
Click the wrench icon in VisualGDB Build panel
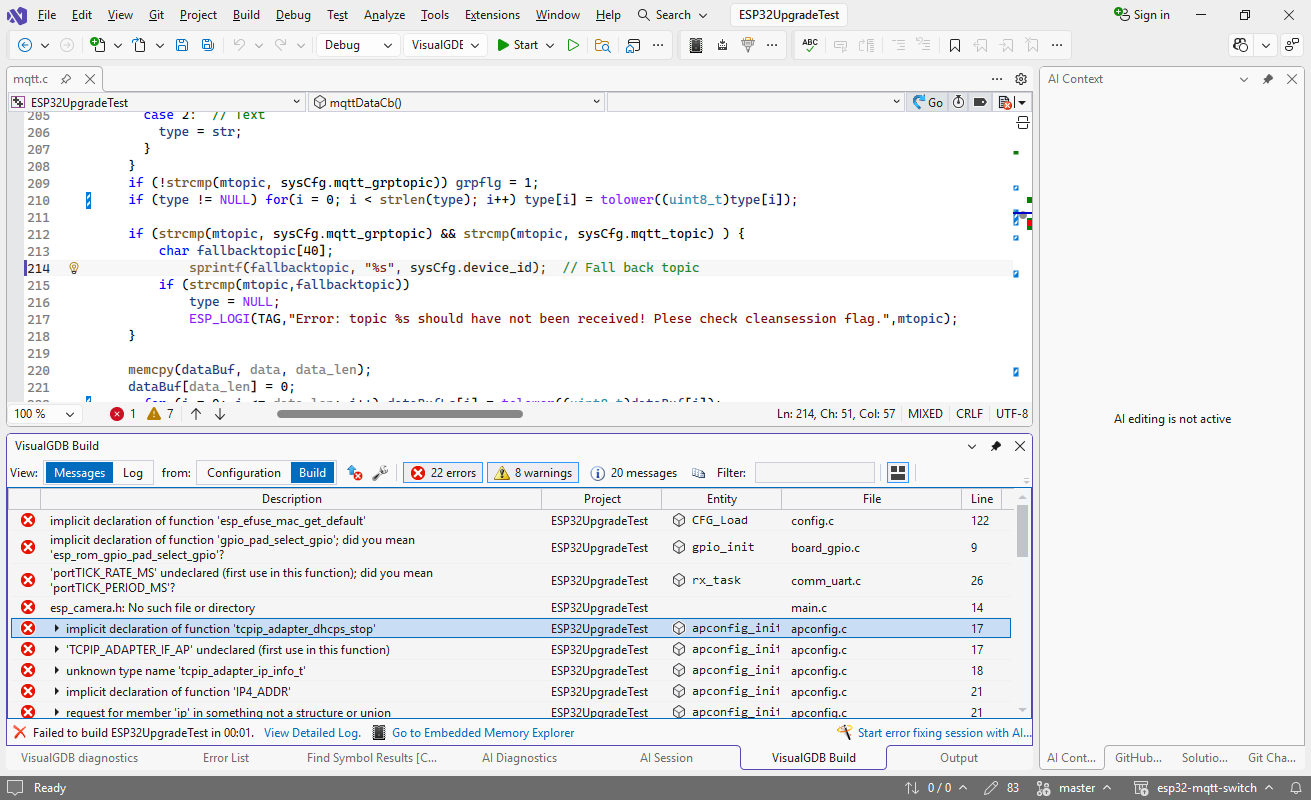click(x=380, y=473)
